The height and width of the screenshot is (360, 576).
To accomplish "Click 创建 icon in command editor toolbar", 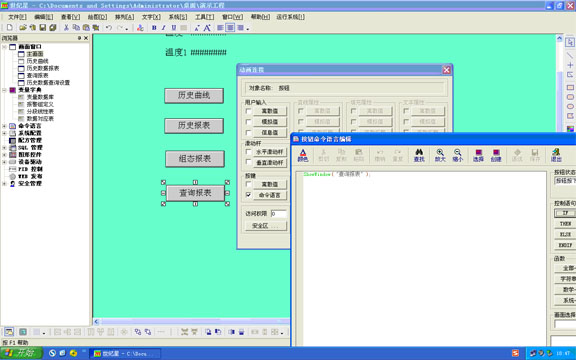I will [496, 155].
